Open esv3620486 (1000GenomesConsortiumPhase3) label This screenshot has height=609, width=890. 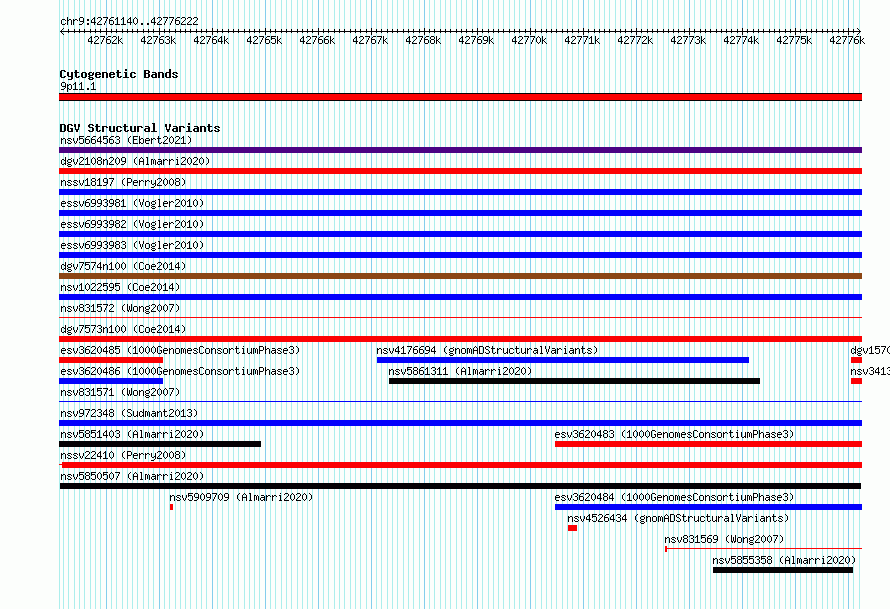tap(180, 371)
